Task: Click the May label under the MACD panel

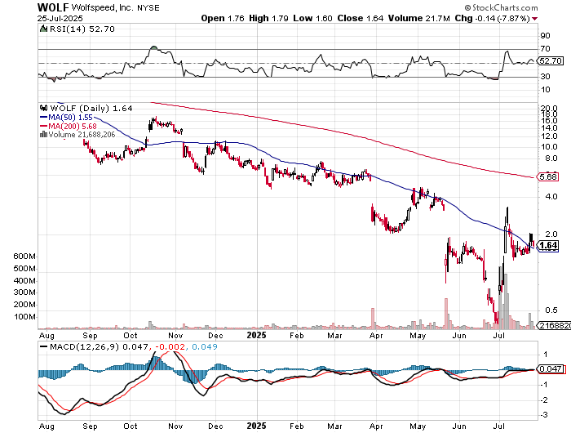Action: (418, 426)
